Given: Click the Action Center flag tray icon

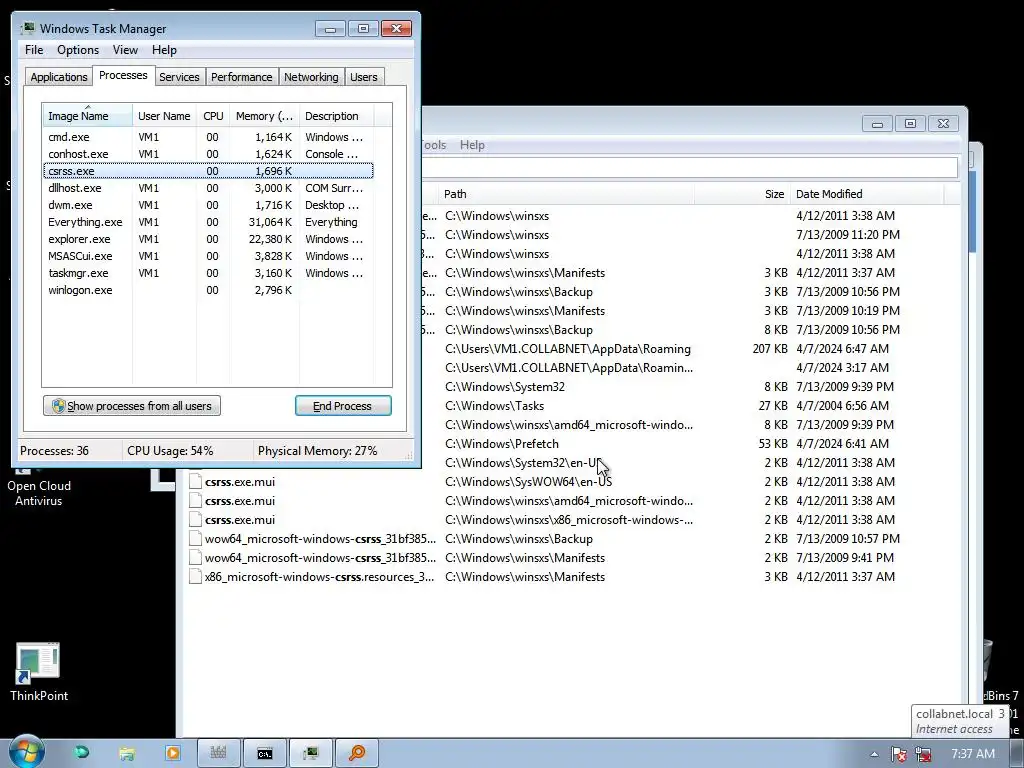Looking at the screenshot, I should click(x=899, y=754).
